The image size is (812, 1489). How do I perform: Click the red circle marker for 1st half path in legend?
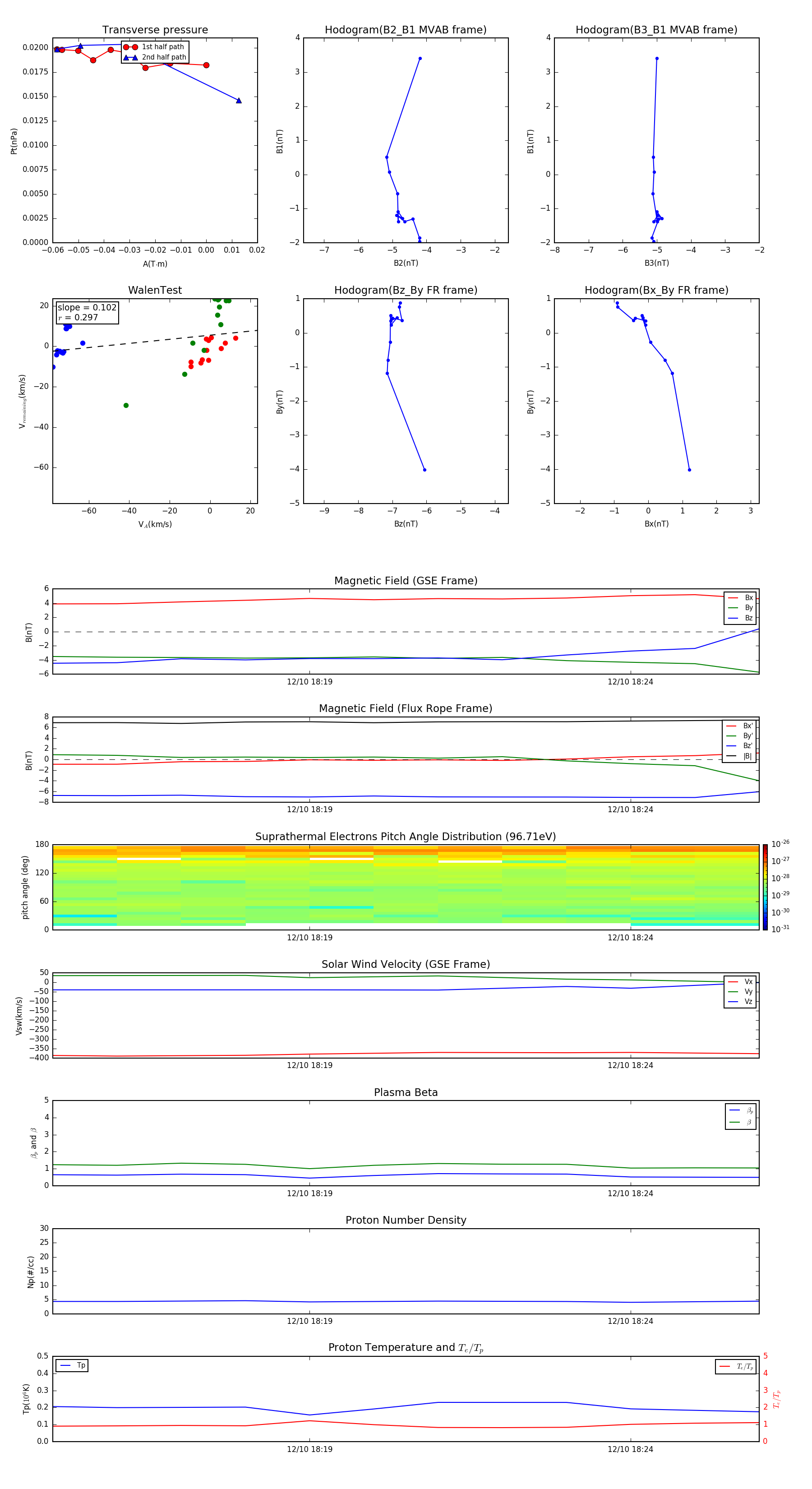[130, 47]
